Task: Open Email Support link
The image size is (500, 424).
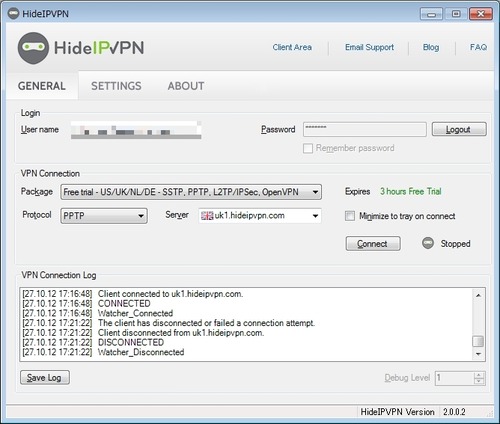Action: click(369, 47)
